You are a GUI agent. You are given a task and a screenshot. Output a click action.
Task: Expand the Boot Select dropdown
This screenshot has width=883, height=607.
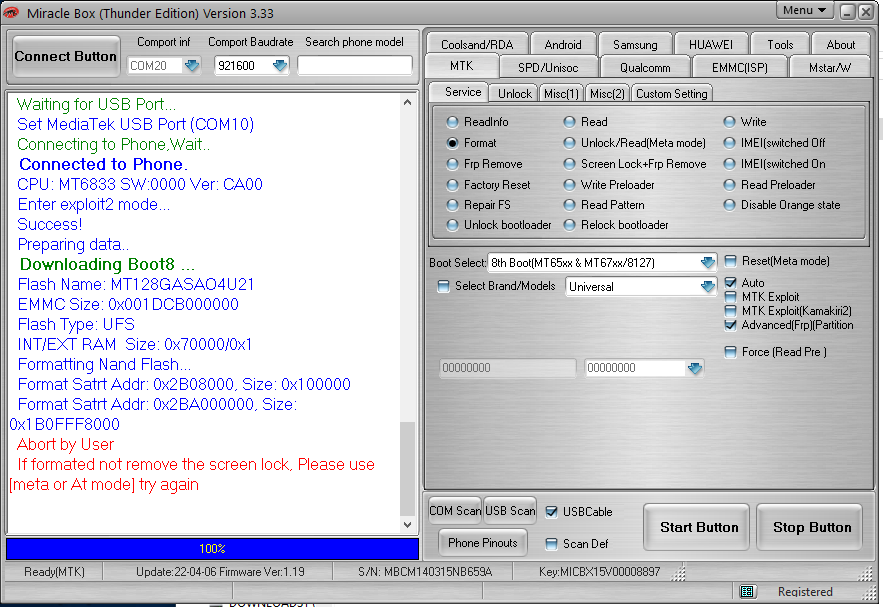point(707,262)
